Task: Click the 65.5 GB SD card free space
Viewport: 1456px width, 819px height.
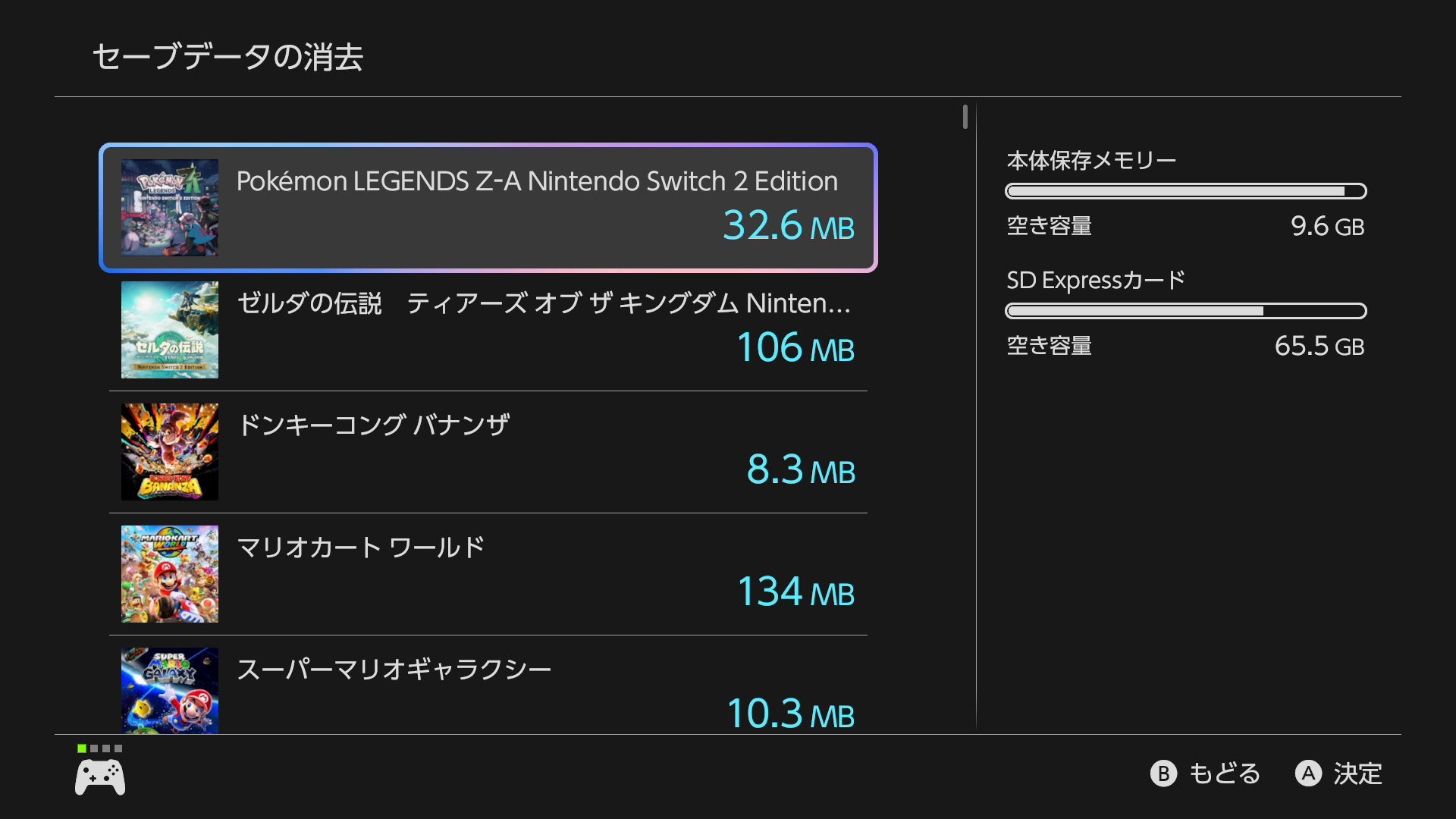Action: 1319,346
